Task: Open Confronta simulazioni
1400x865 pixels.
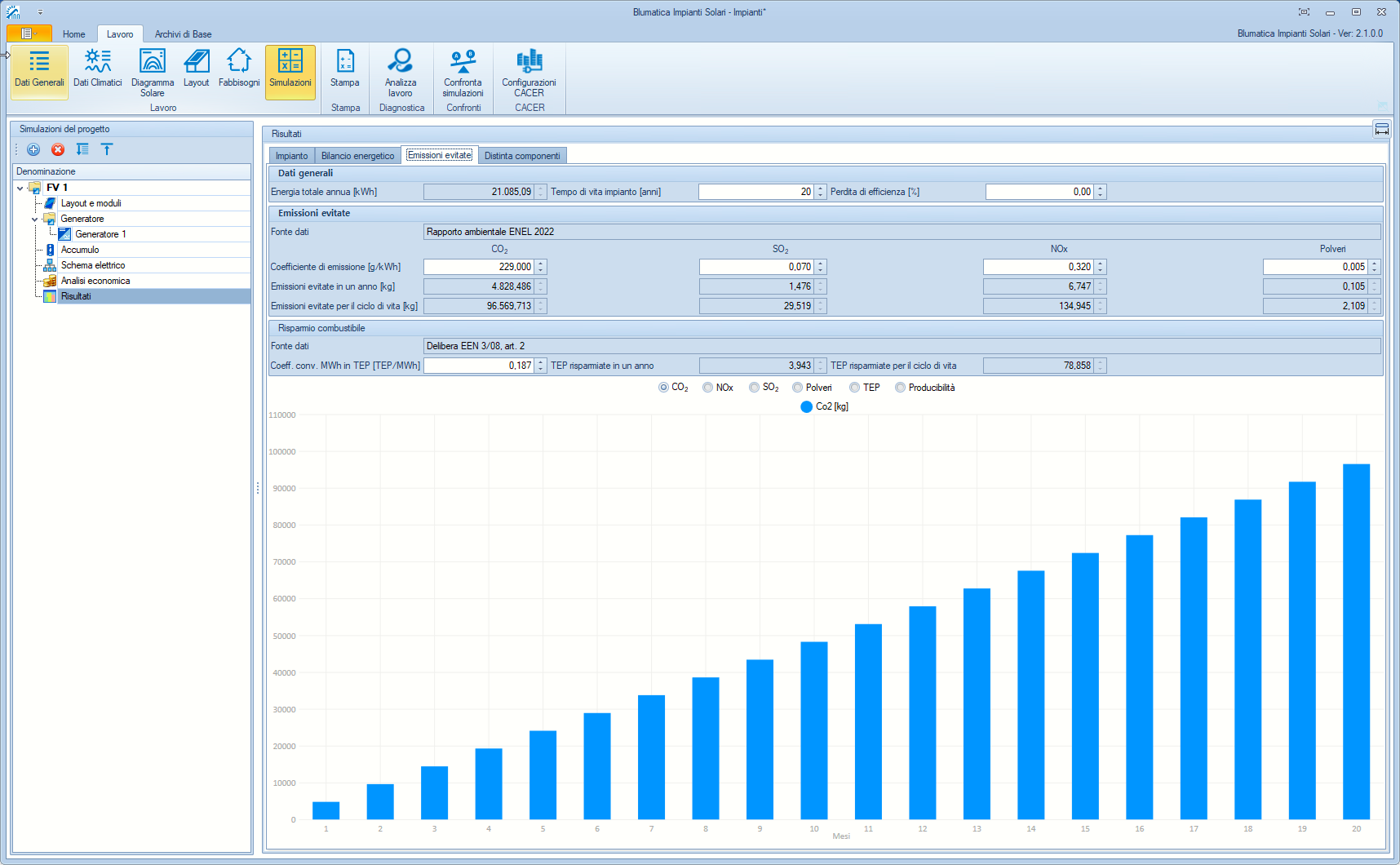Action: pyautogui.click(x=463, y=71)
